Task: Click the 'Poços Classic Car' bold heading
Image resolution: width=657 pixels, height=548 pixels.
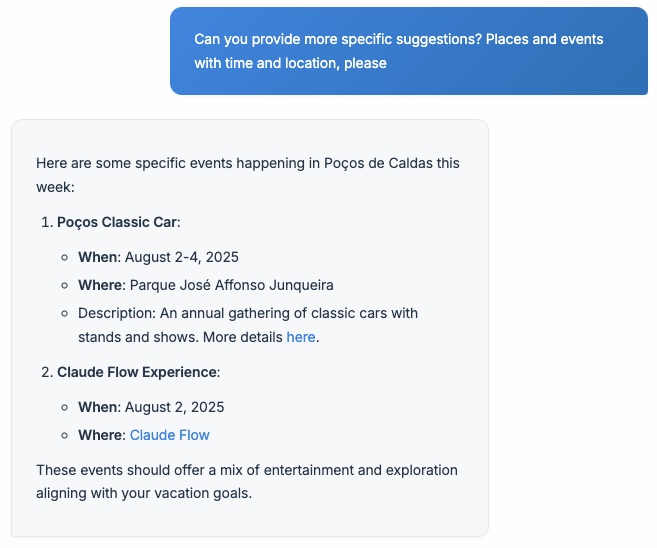Action: point(116,222)
